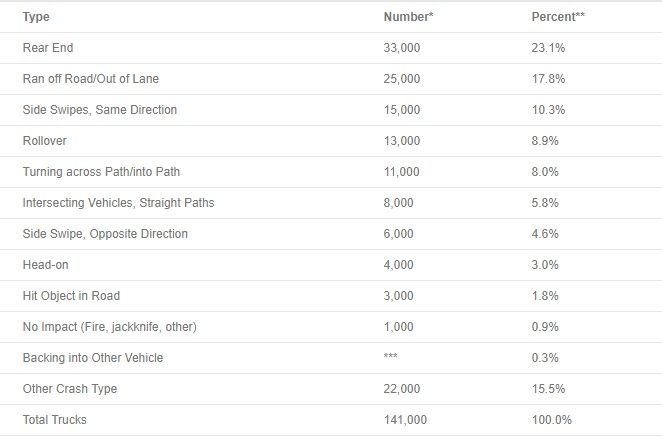
Task: Click the 100.0% total percent cell
Action: tap(551, 420)
